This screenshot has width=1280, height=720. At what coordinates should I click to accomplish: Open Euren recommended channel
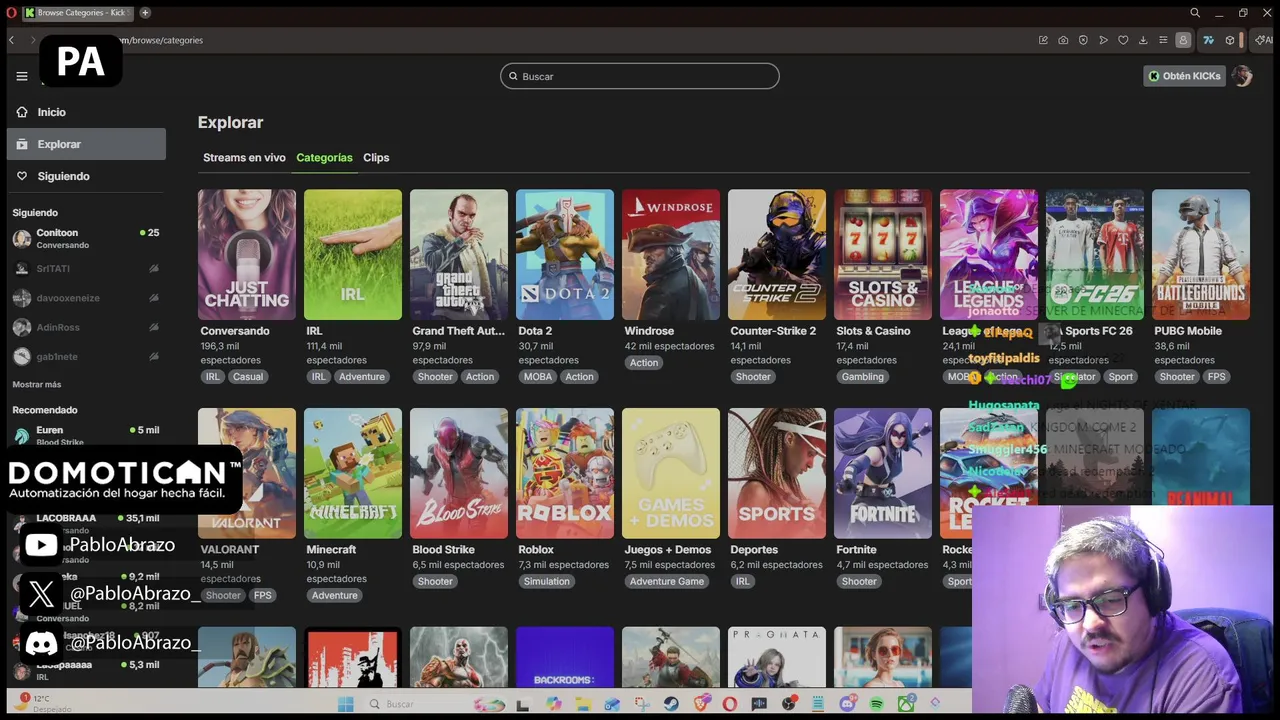point(86,435)
